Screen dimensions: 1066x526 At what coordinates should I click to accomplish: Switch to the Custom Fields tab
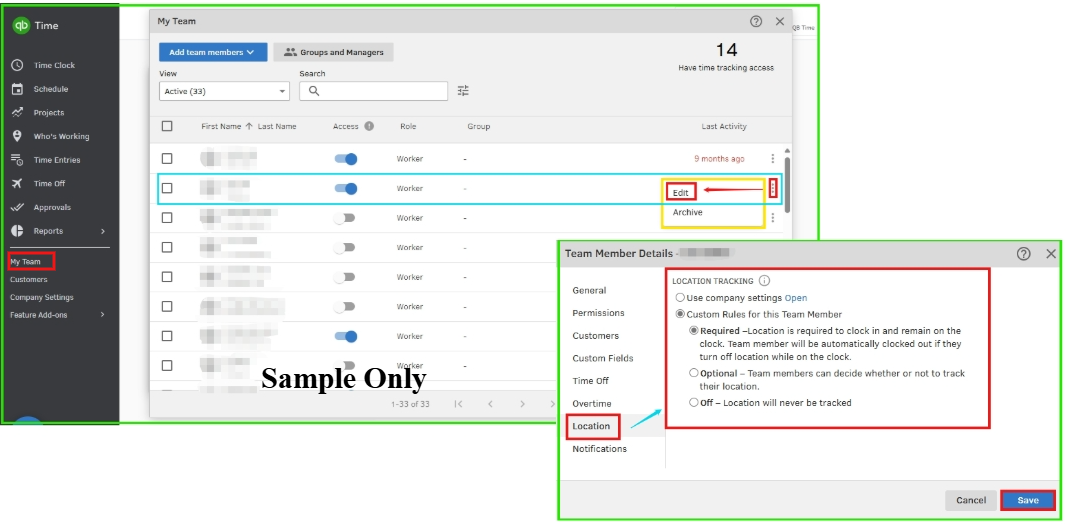pyautogui.click(x=603, y=358)
